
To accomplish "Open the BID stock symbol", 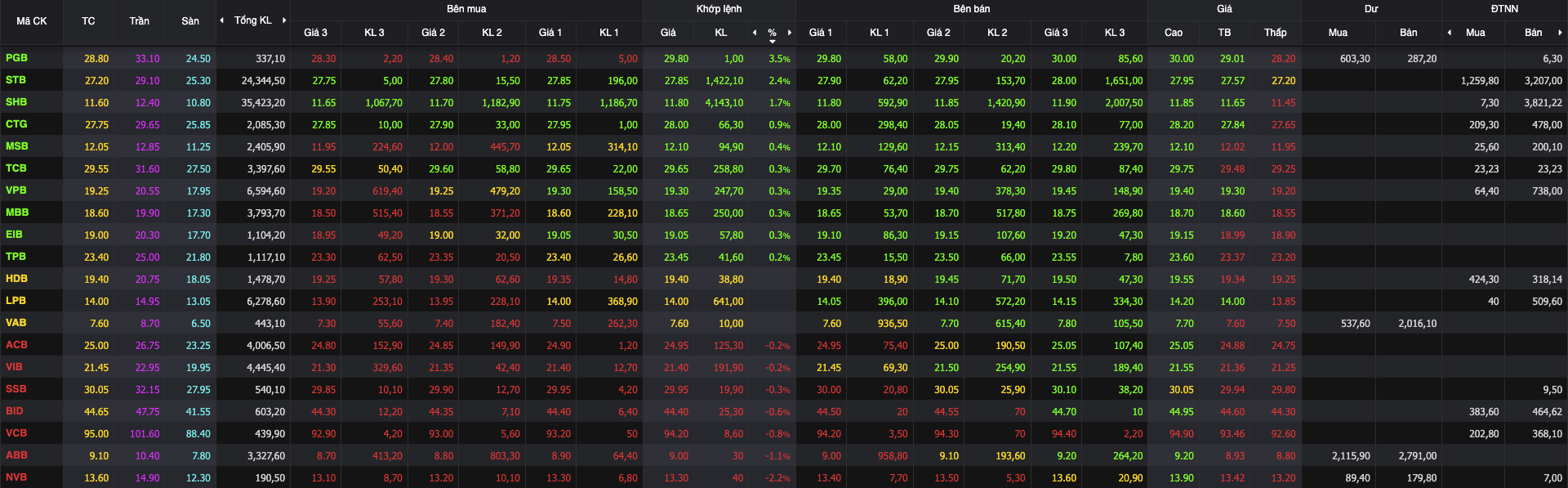I will pos(14,411).
